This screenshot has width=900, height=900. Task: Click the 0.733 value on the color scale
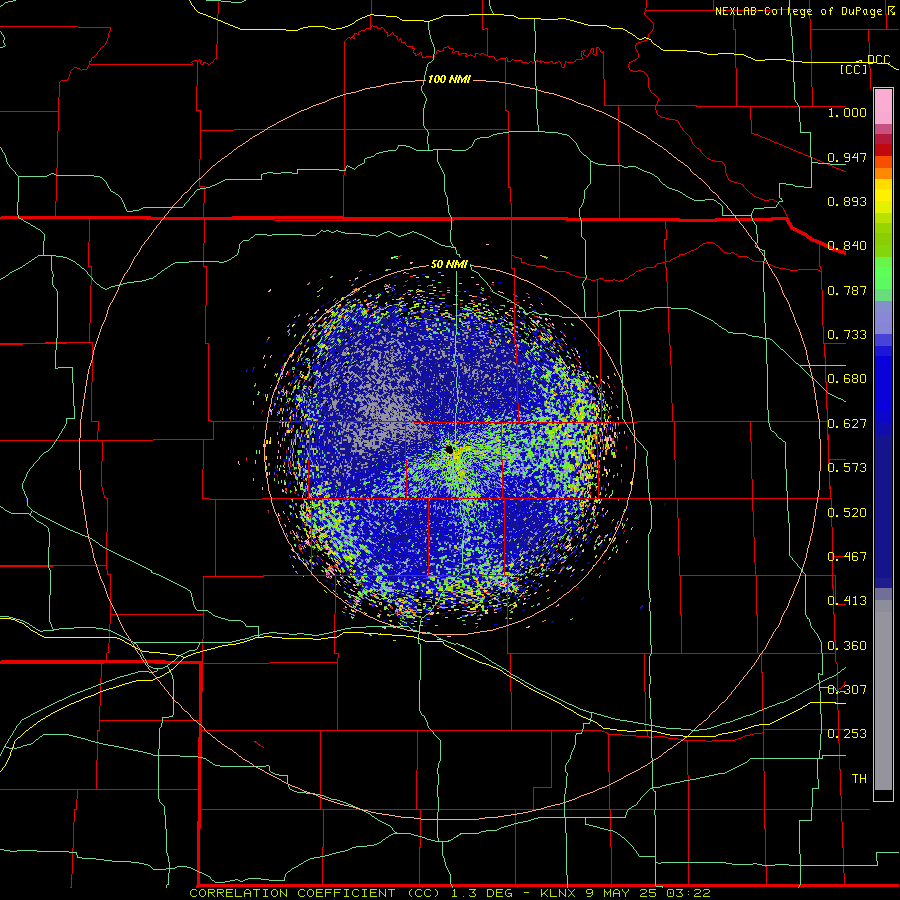tap(847, 335)
